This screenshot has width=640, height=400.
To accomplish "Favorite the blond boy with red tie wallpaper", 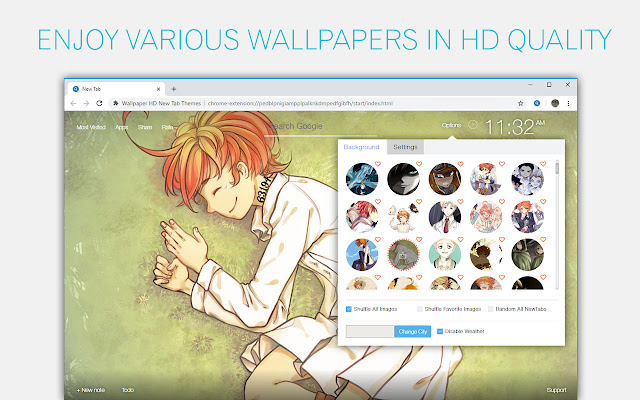I will (x=460, y=202).
